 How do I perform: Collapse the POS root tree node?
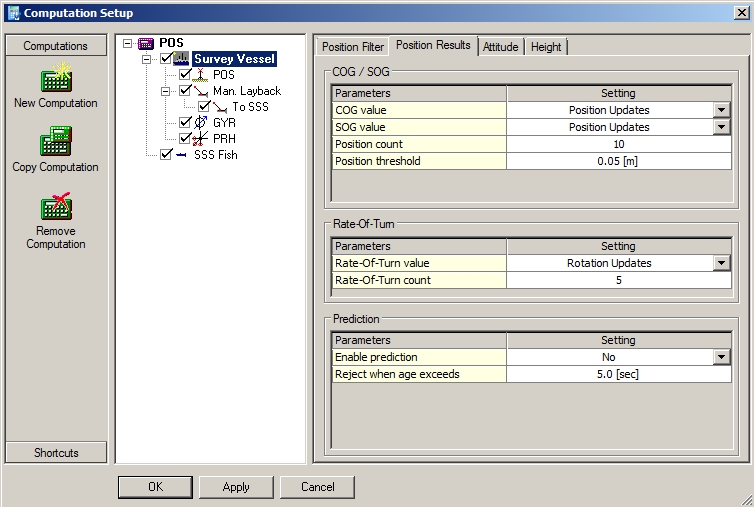pos(127,43)
